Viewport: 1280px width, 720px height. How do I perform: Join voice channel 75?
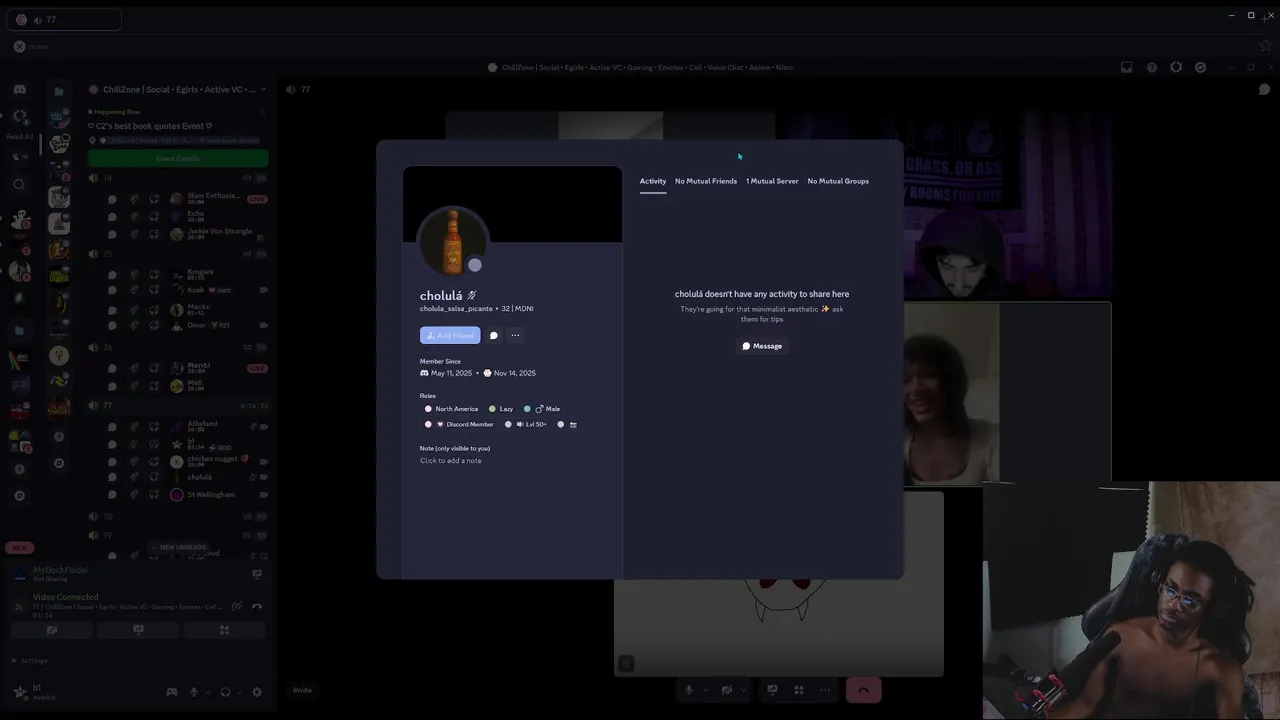tap(178, 254)
